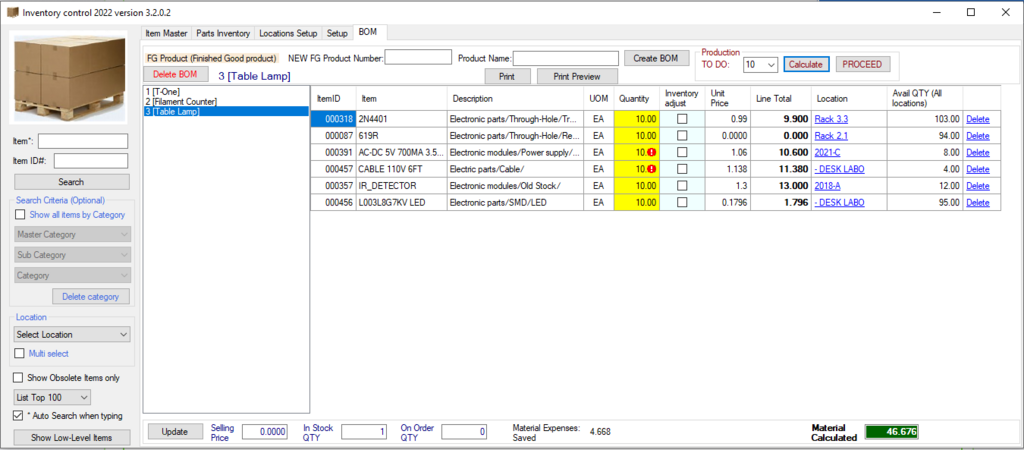Click the red warning icon on the AC-DC 5V row
Screen dimensions: 1024x450
651,152
